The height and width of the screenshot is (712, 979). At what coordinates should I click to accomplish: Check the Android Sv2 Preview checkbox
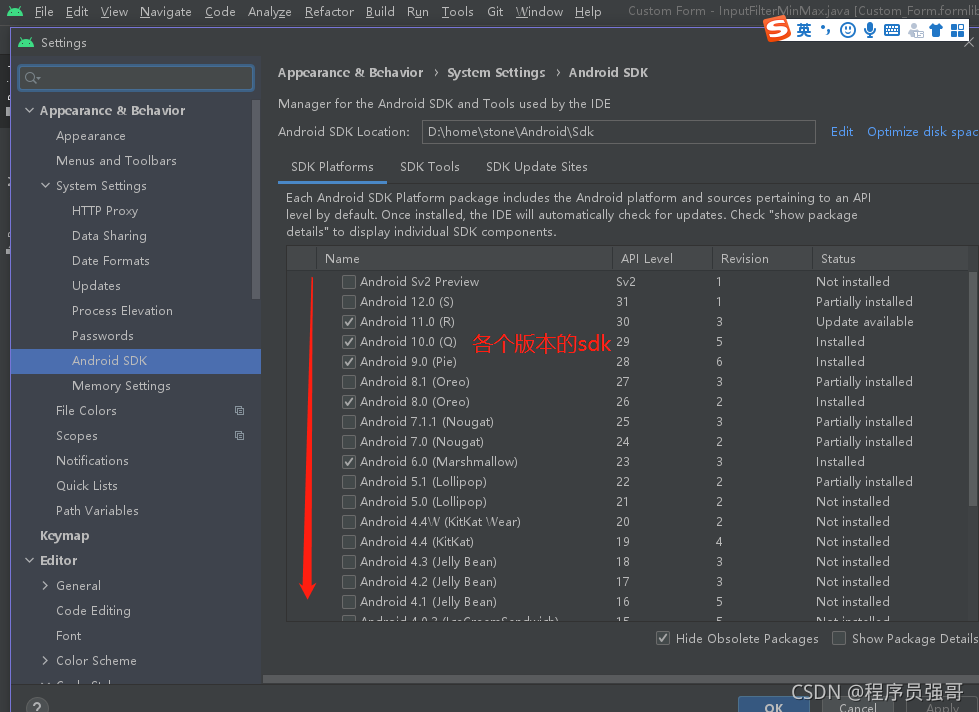click(349, 282)
